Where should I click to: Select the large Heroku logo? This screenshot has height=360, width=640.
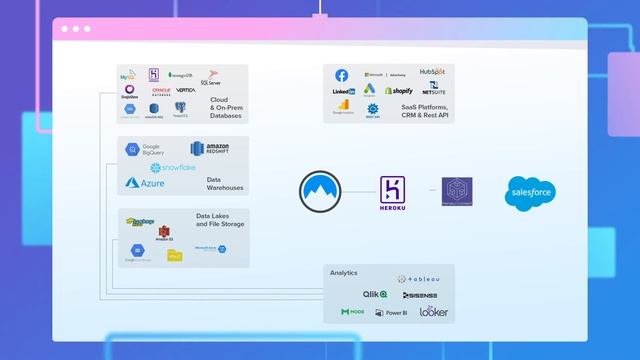click(393, 193)
